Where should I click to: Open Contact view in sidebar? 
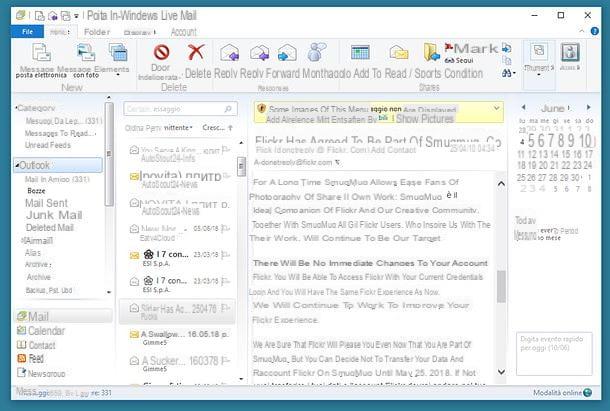click(36, 345)
